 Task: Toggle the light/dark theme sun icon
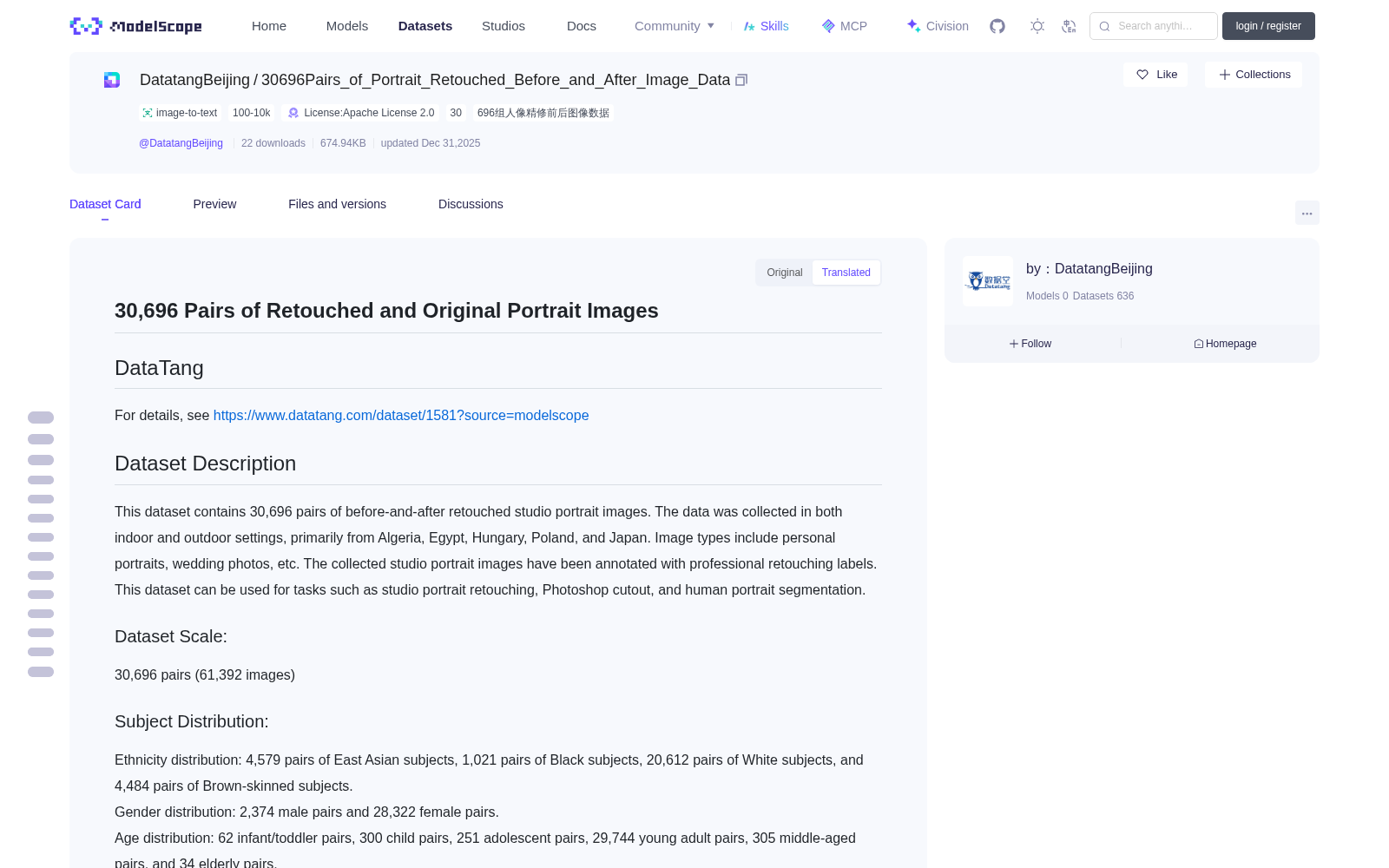[1037, 26]
